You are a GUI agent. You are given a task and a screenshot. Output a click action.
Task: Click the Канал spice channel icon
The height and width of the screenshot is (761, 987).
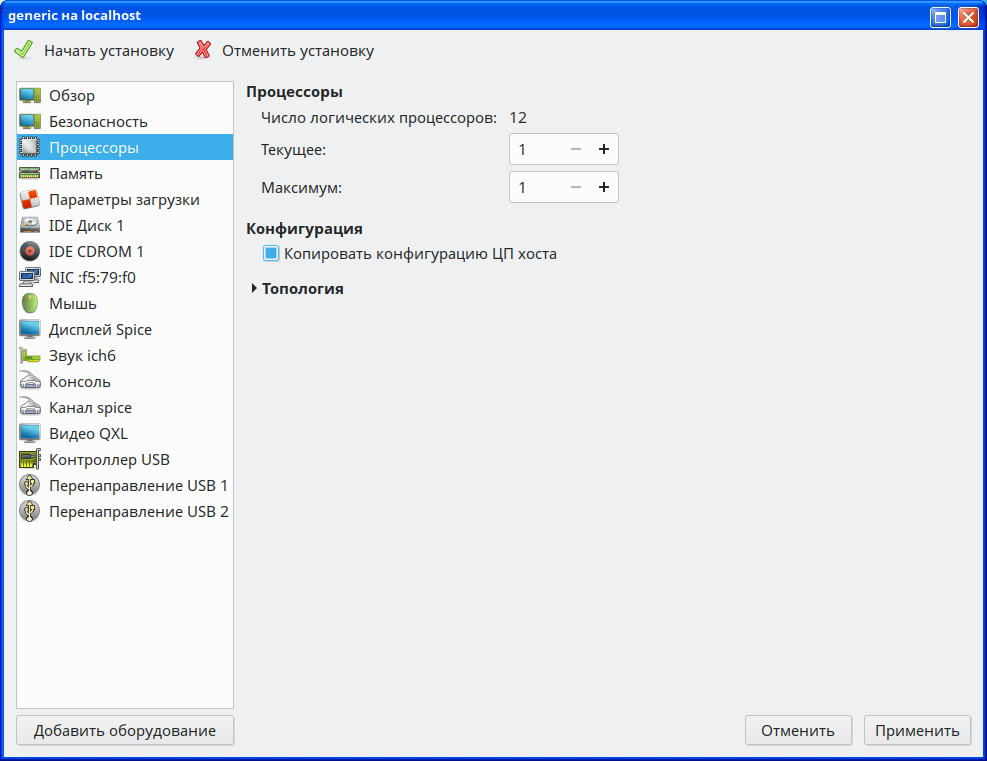point(30,407)
